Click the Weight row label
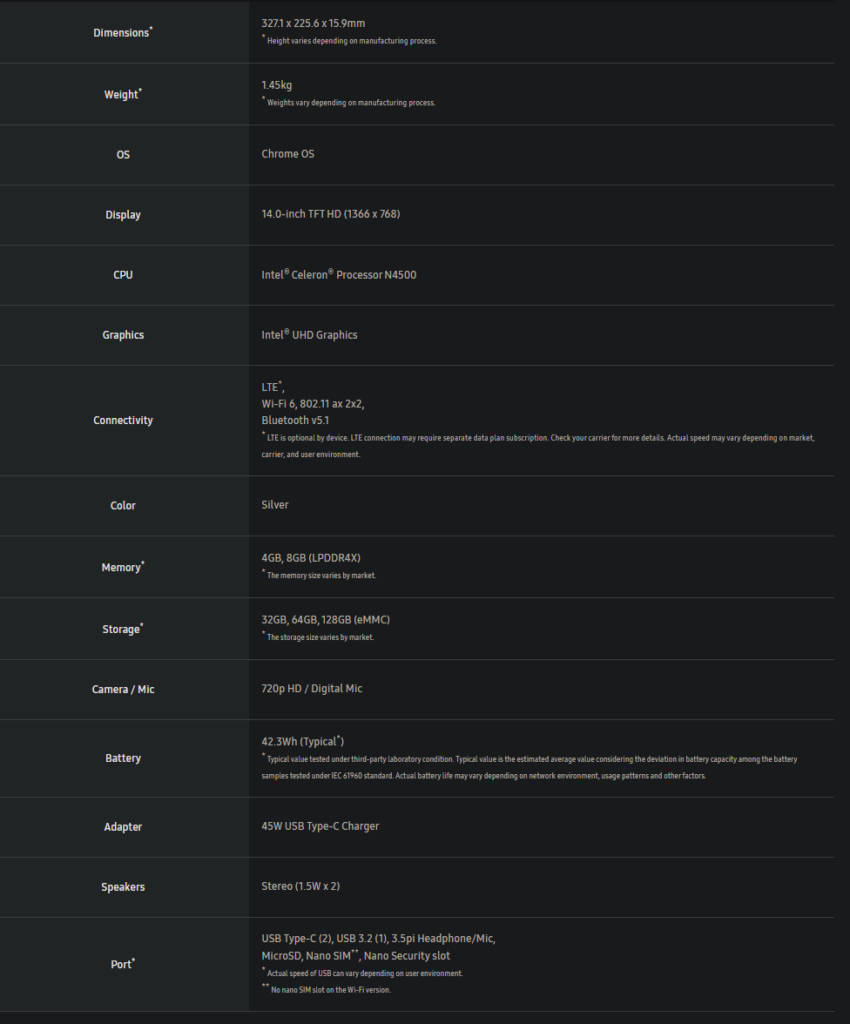The image size is (850, 1024). coord(122,95)
